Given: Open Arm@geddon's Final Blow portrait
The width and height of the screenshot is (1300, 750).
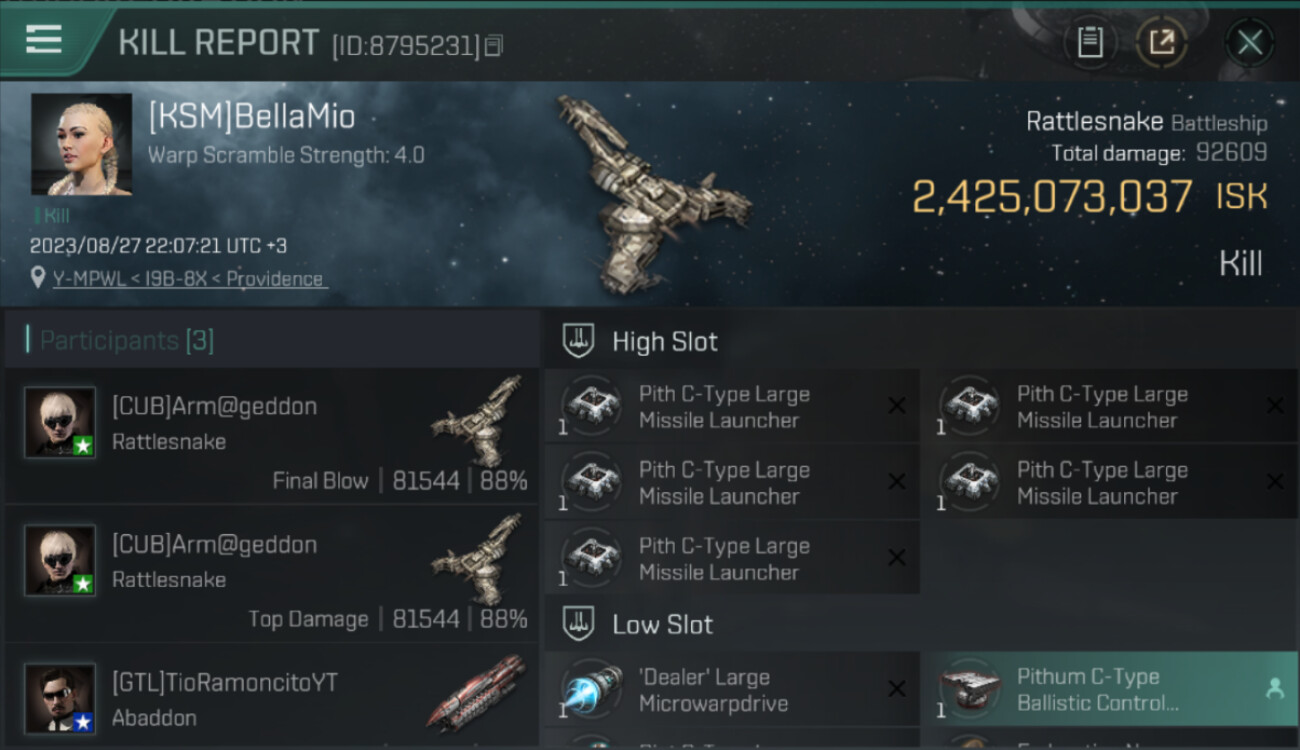Looking at the screenshot, I should coord(60,422).
